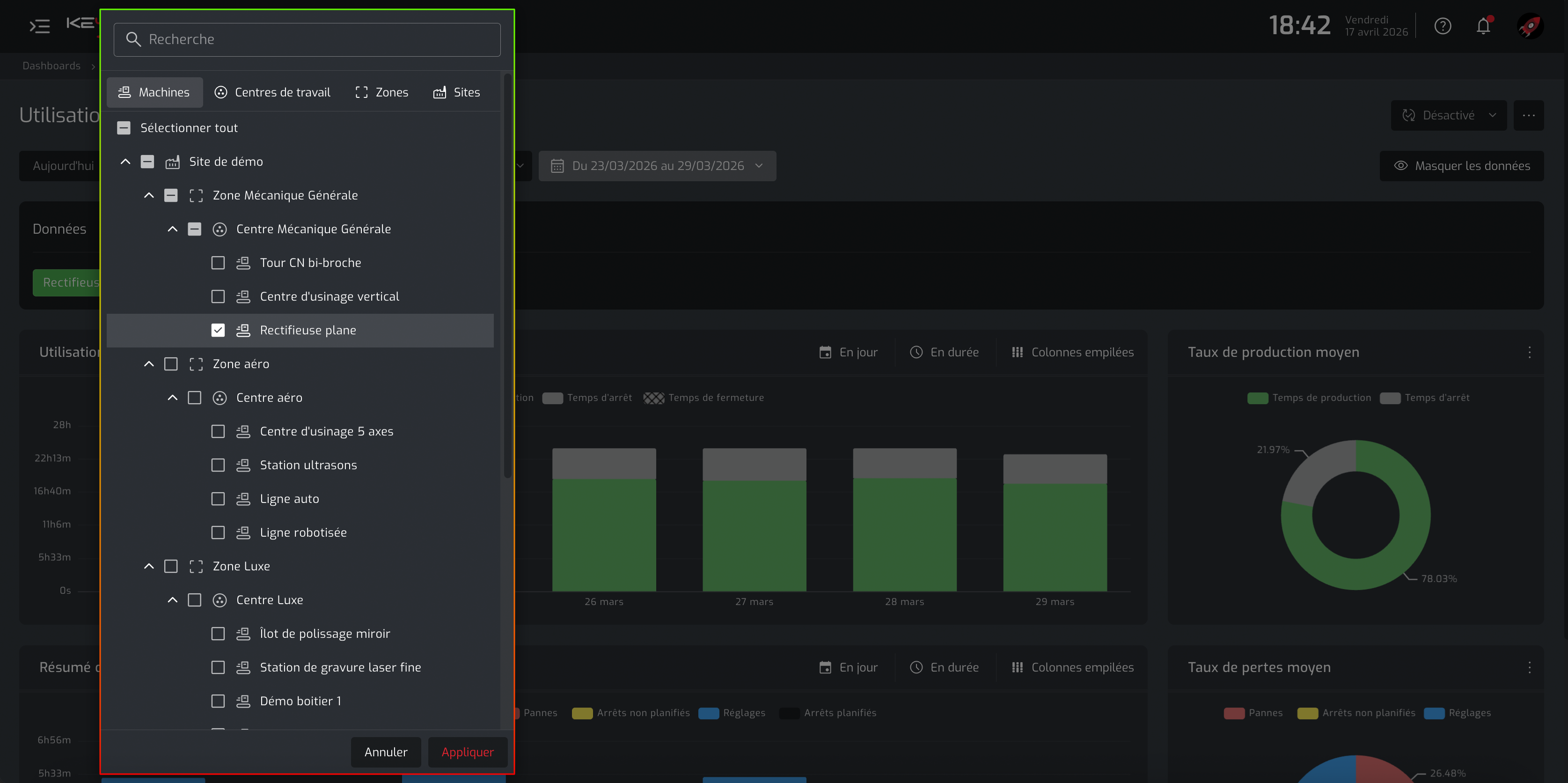Click Masquer les données button
Viewport: 1568px width, 783px height.
(x=1461, y=166)
